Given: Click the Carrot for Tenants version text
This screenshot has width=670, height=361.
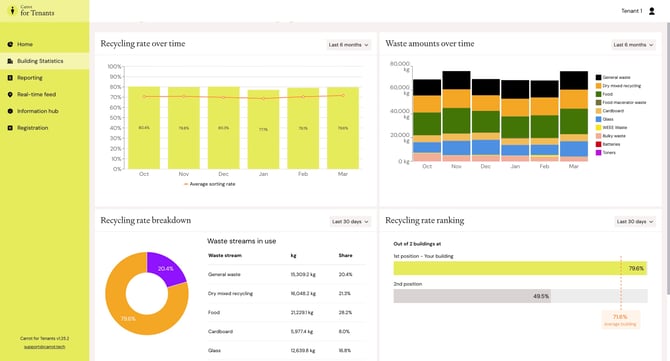Looking at the screenshot, I should click(44, 338).
